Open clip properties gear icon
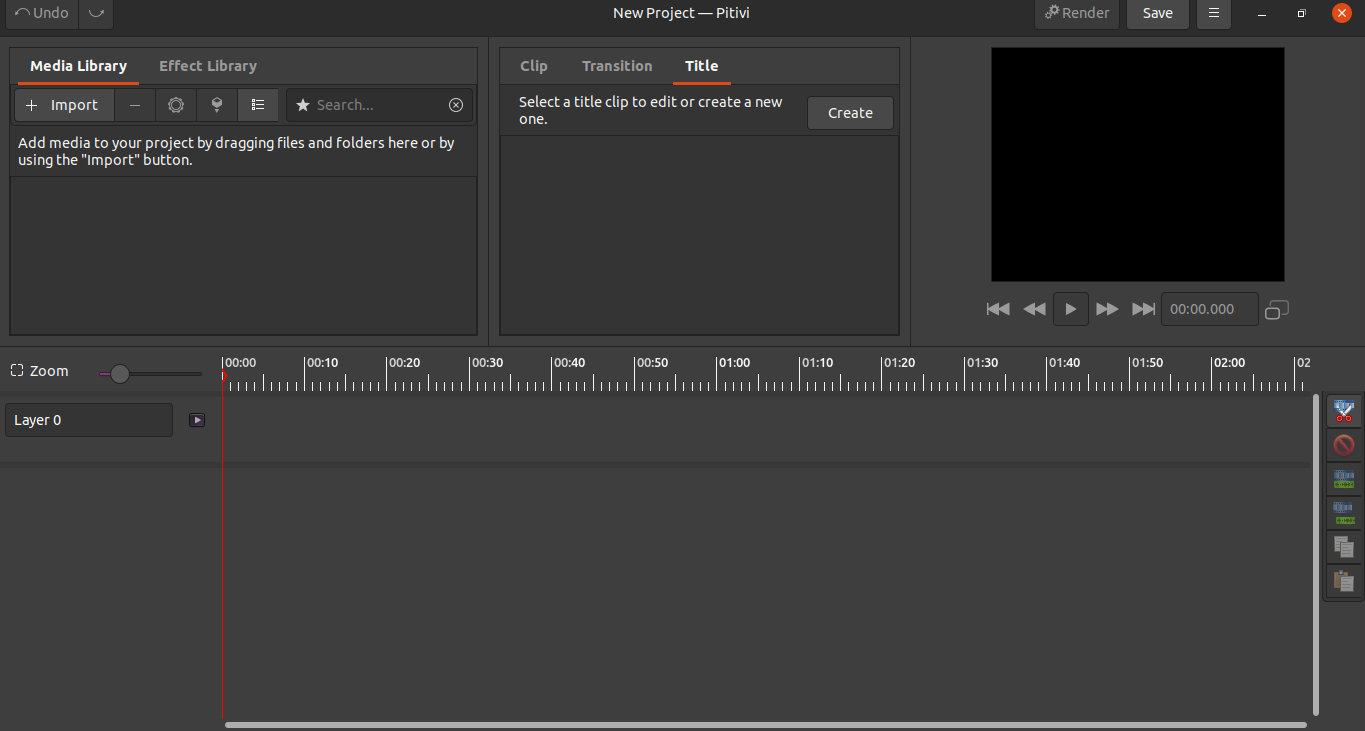This screenshot has height=731, width=1365. pos(176,105)
